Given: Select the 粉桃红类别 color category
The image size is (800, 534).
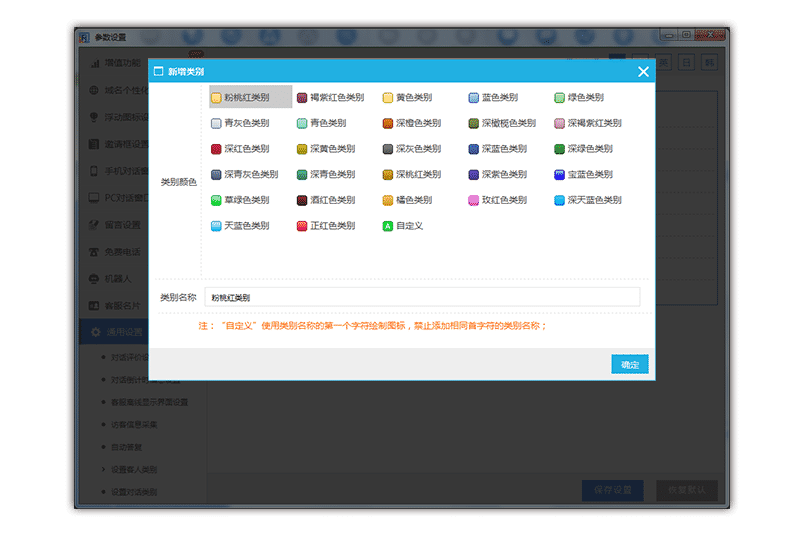Looking at the screenshot, I should tap(250, 97).
